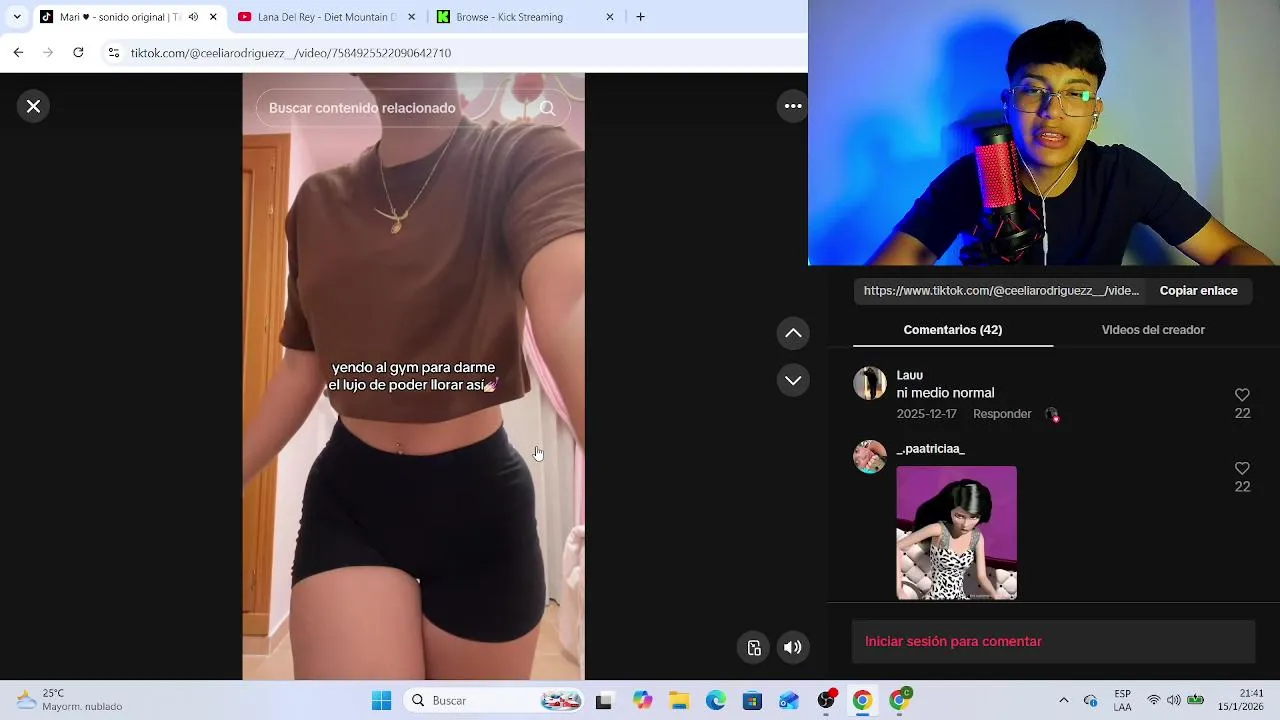
Task: Open Microsoft Edge from the taskbar
Action: [x=716, y=701]
